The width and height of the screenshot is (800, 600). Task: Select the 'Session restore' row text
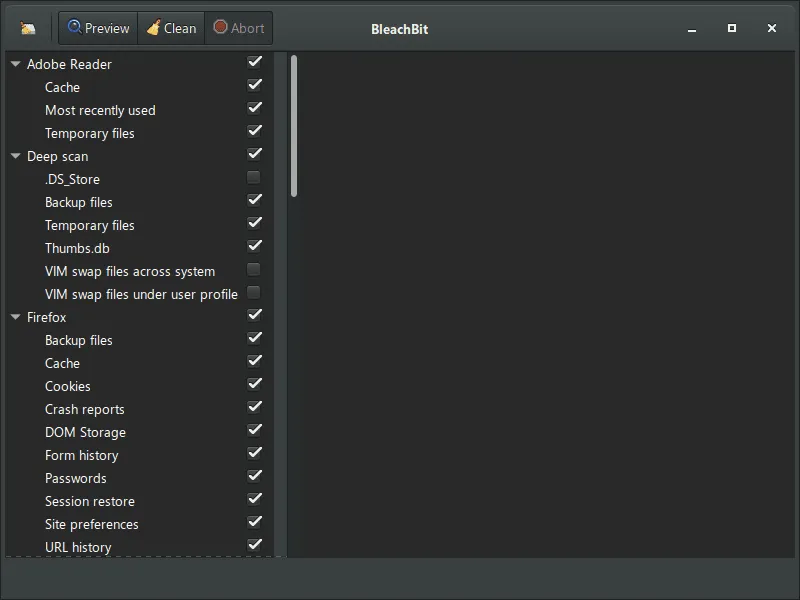coord(90,501)
